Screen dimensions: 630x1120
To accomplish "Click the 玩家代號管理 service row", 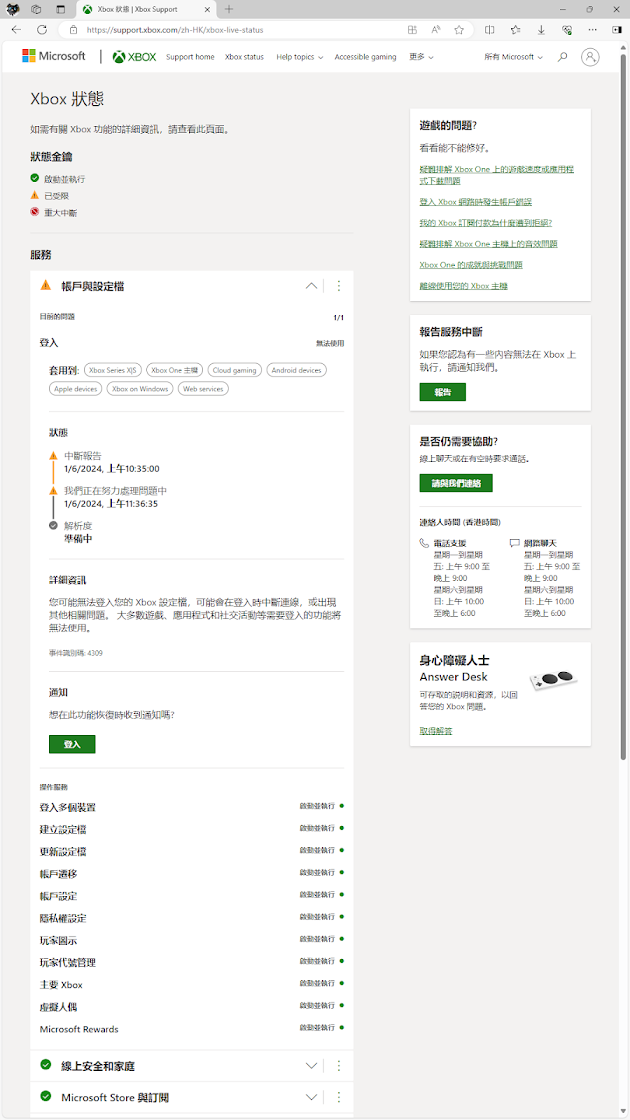I will [x=191, y=963].
